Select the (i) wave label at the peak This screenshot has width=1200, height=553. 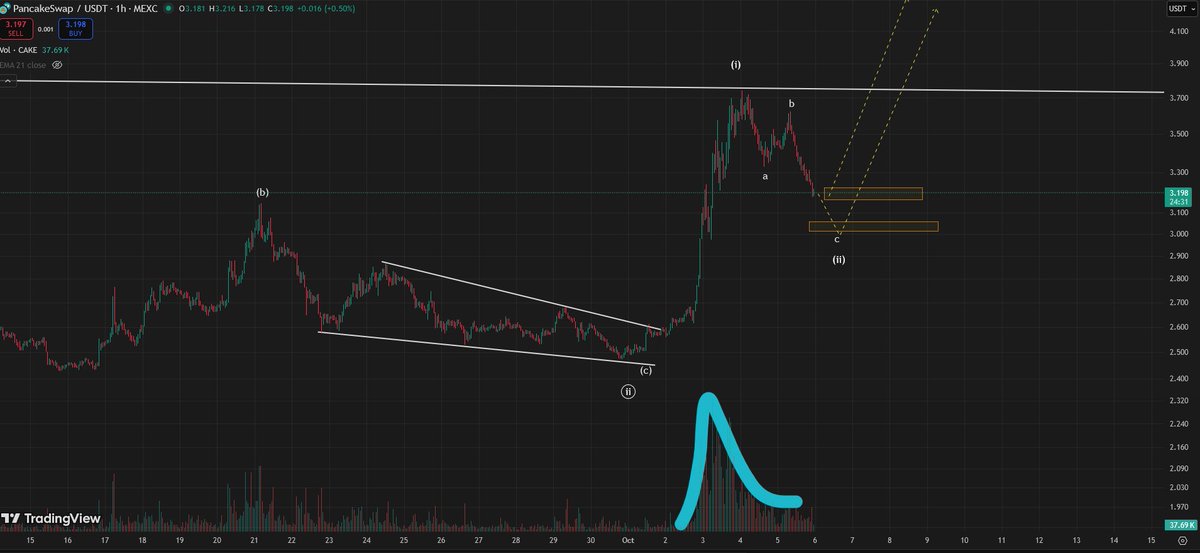735,64
